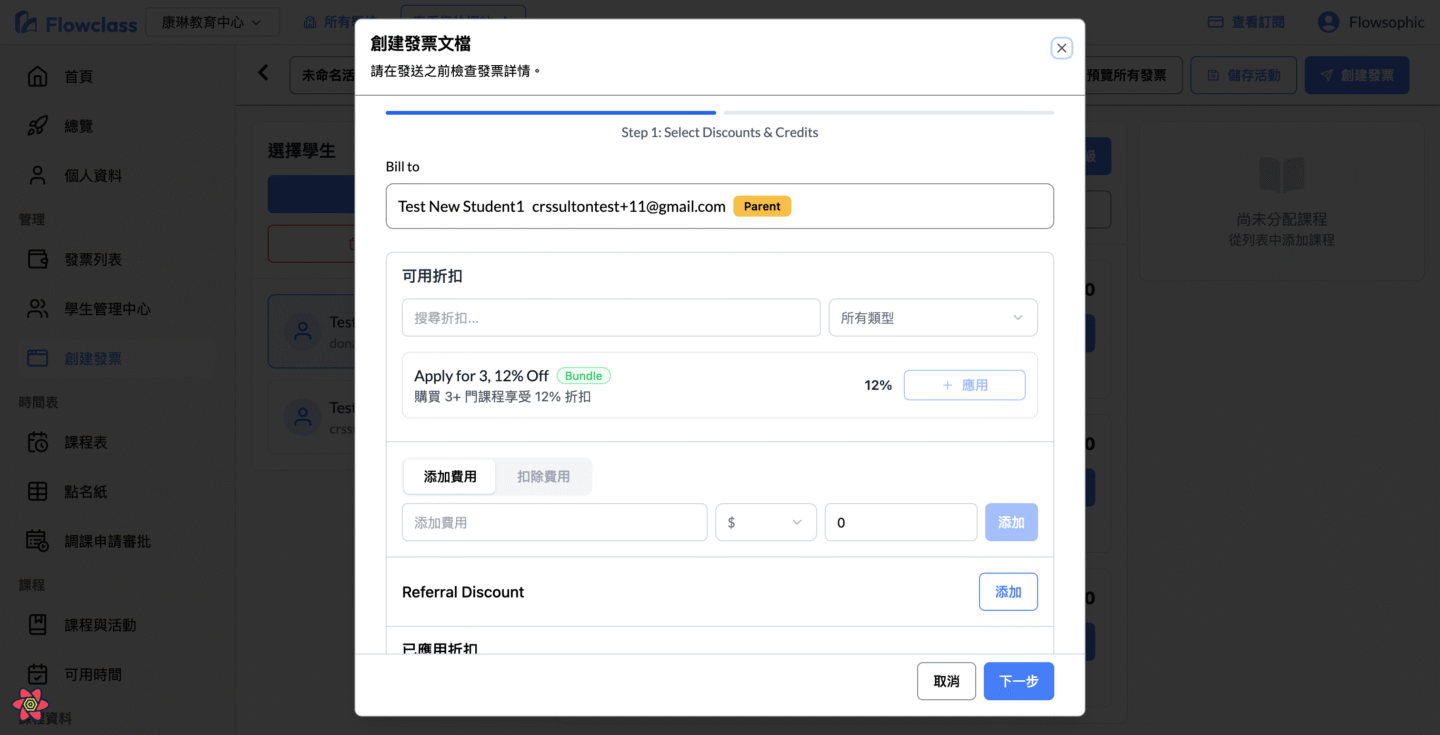Open invoice list wallet icon
The width and height of the screenshot is (1440, 735).
tap(37, 259)
